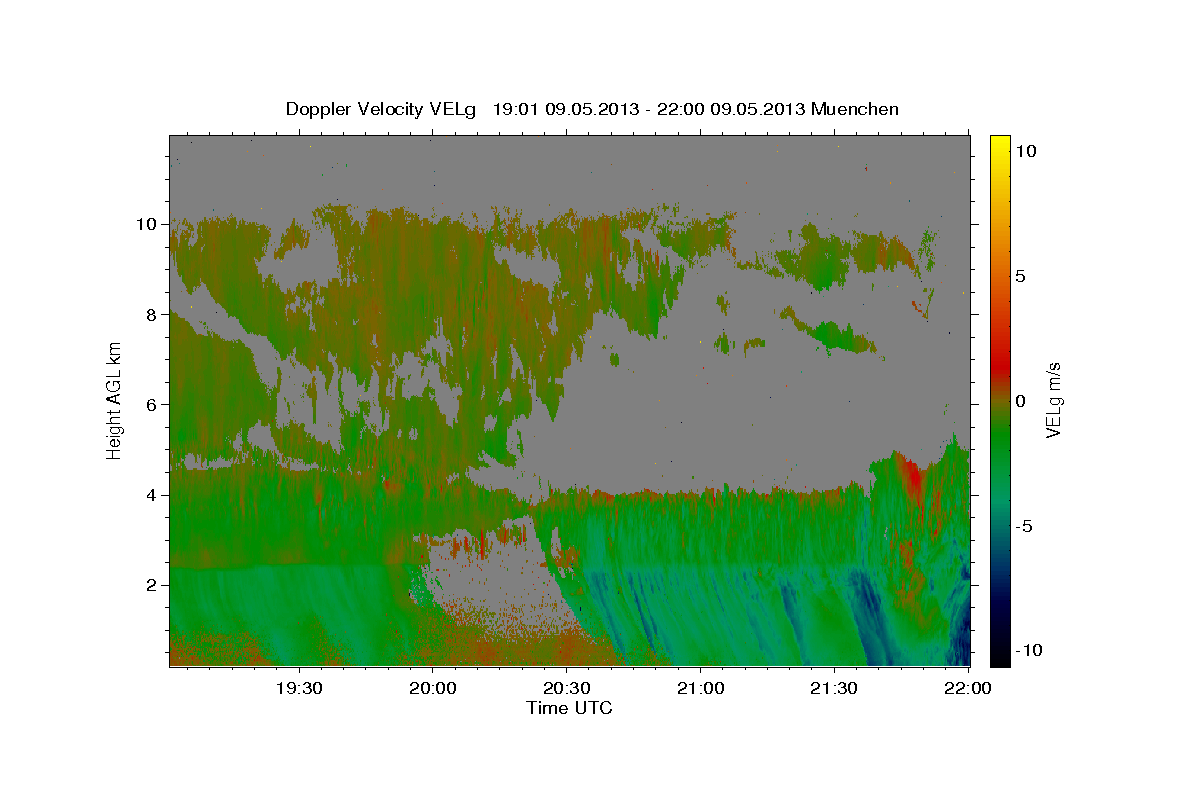Click the colorbar label '0'

(1020, 401)
